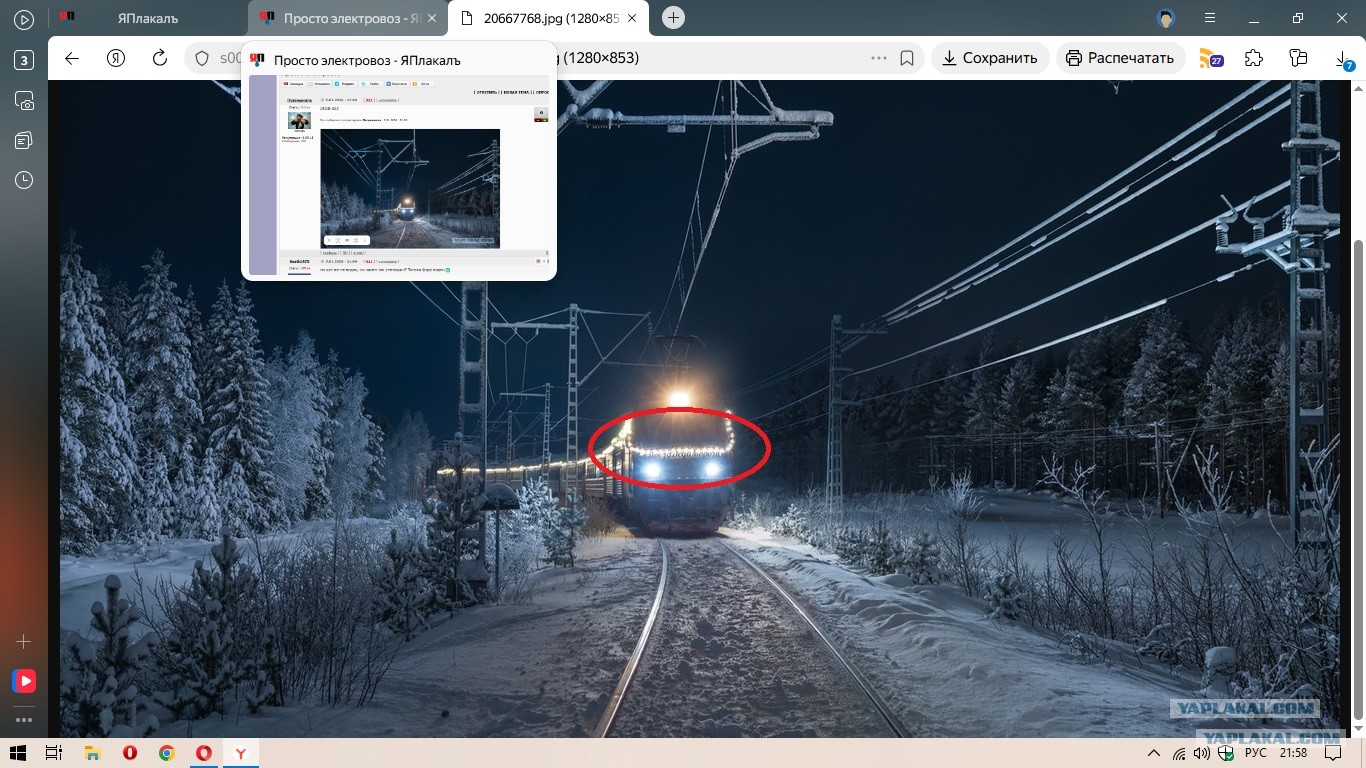Open collections panel in sidebar
Viewport: 1366px width, 768px height.
pyautogui.click(x=24, y=140)
